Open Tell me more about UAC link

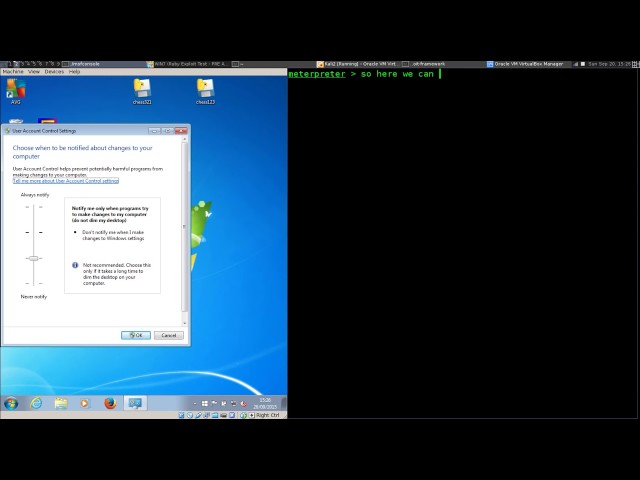tap(66, 180)
